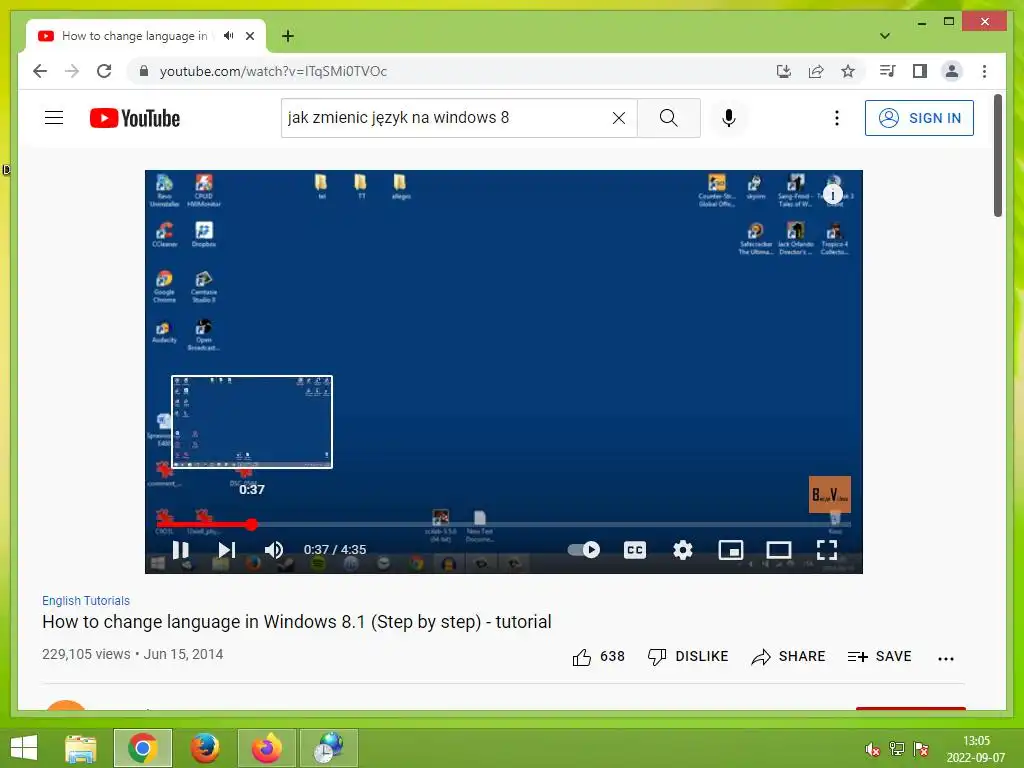Screen dimensions: 1024x768
Task: Open more actions ellipsis under video
Action: click(x=946, y=658)
